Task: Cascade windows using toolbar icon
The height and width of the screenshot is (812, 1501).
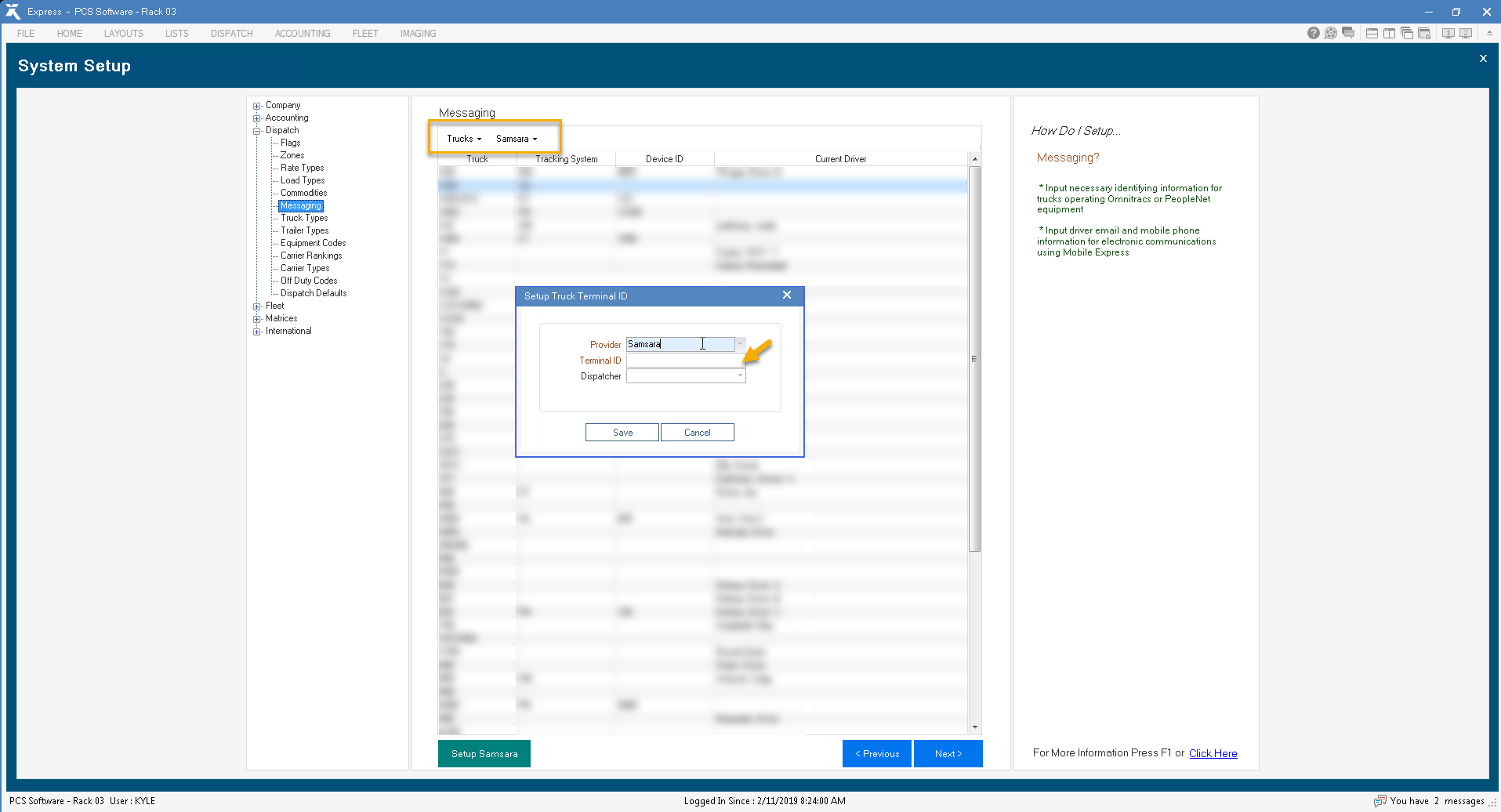Action: click(x=1407, y=33)
